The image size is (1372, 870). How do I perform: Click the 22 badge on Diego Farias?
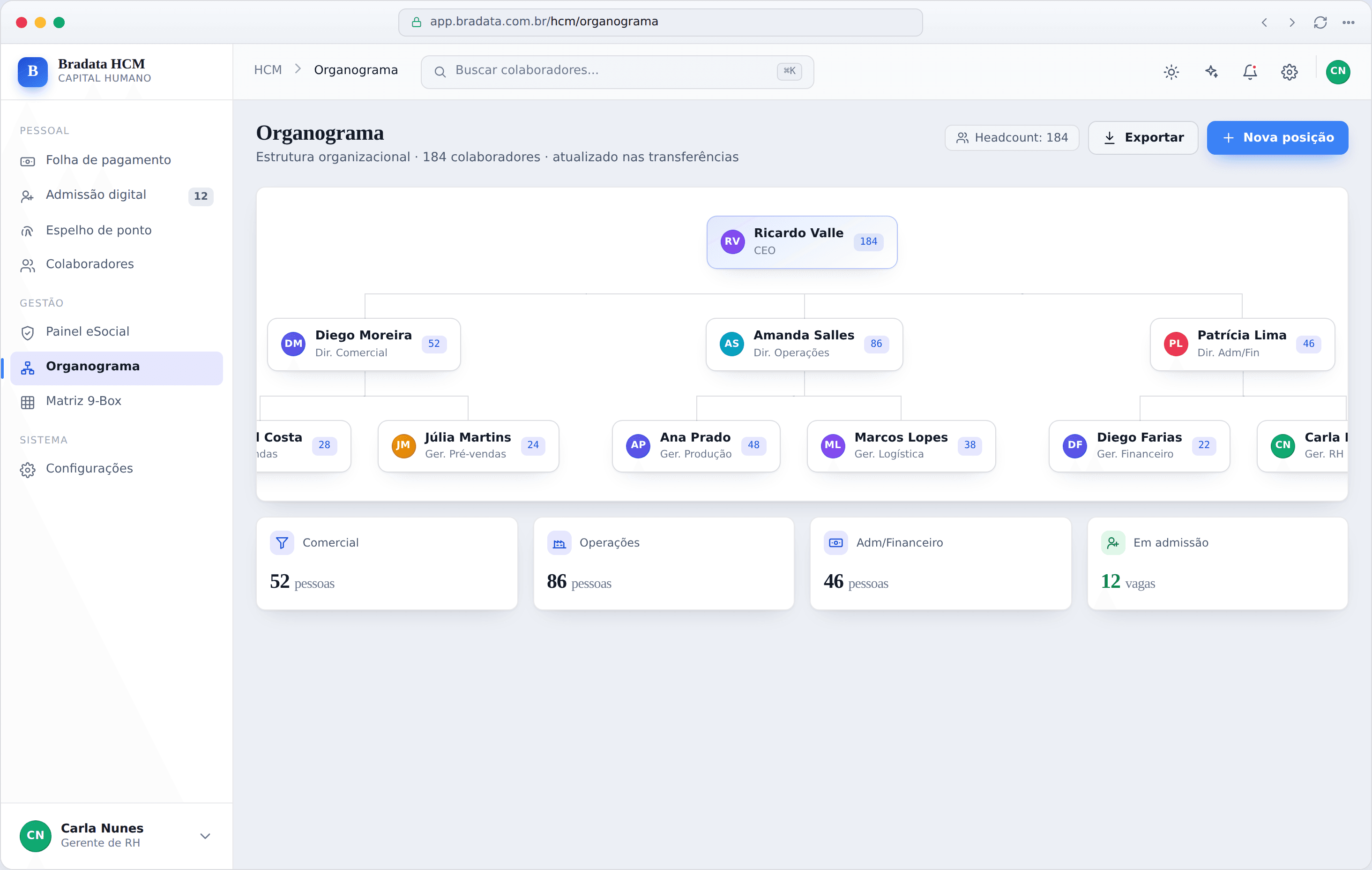point(1203,445)
